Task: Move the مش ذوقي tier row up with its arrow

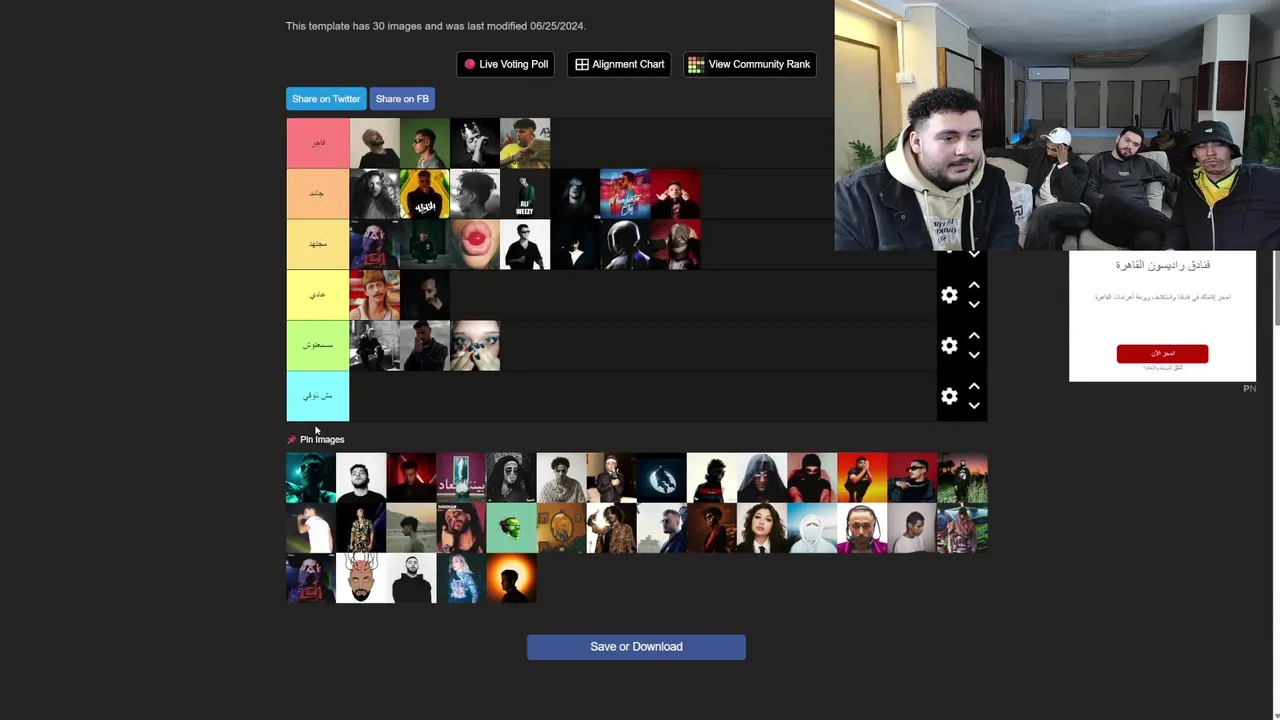Action: 974,387
